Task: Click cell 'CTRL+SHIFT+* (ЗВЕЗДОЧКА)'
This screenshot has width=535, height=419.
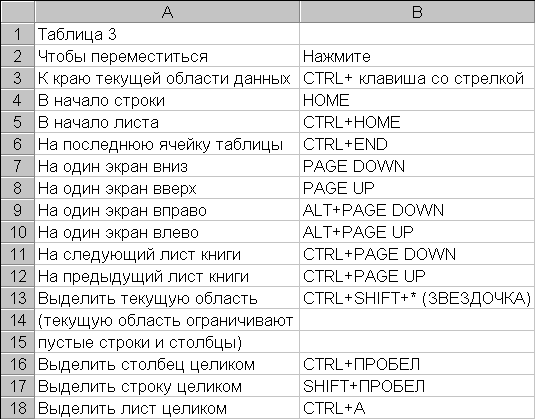Action: (x=417, y=298)
